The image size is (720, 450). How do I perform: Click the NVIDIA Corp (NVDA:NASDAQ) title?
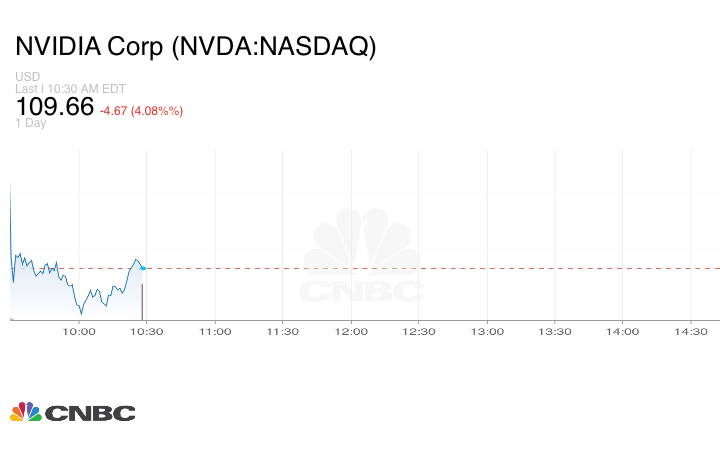(x=196, y=47)
